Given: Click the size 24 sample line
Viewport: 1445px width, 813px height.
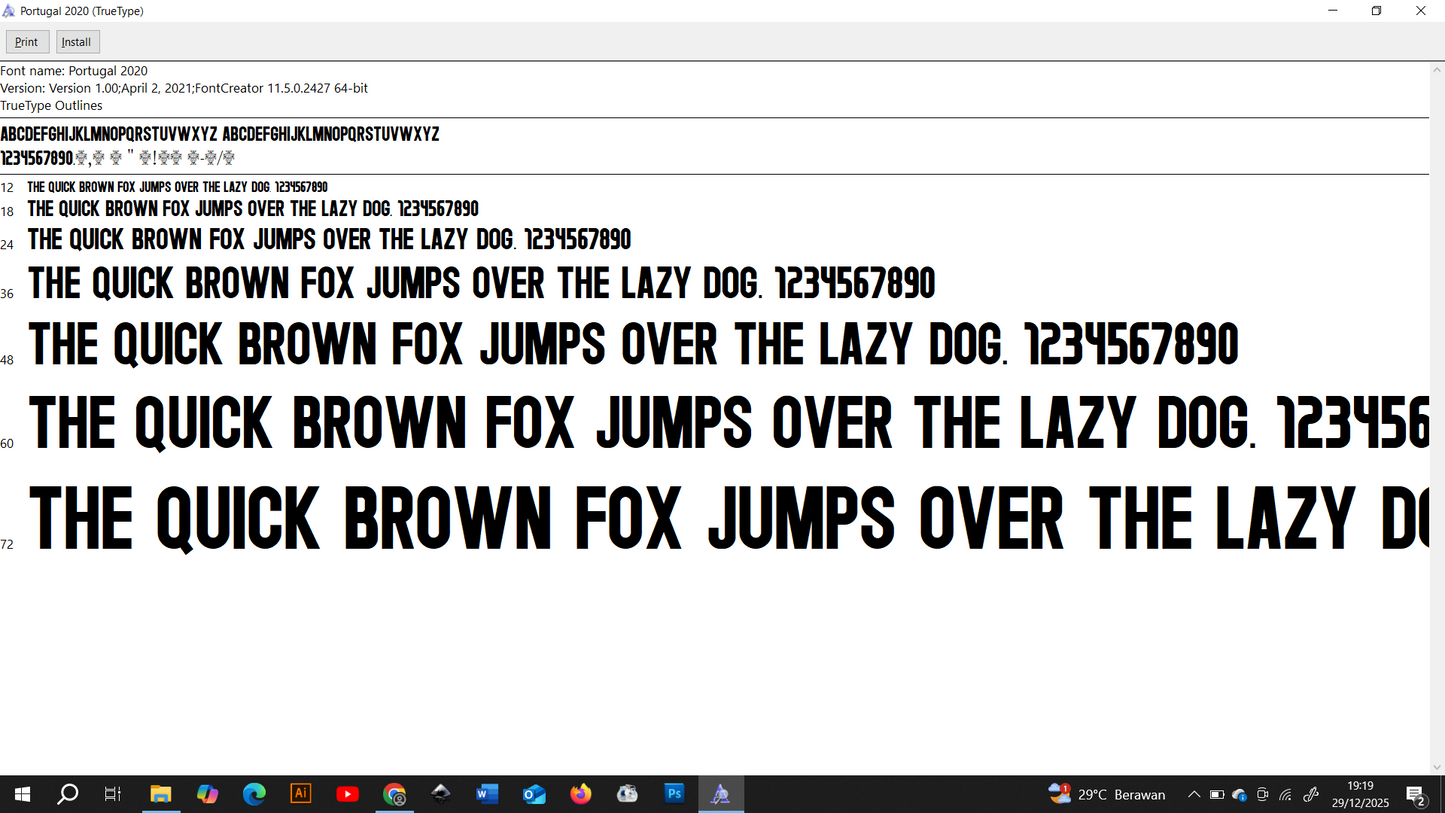Looking at the screenshot, I should point(329,240).
